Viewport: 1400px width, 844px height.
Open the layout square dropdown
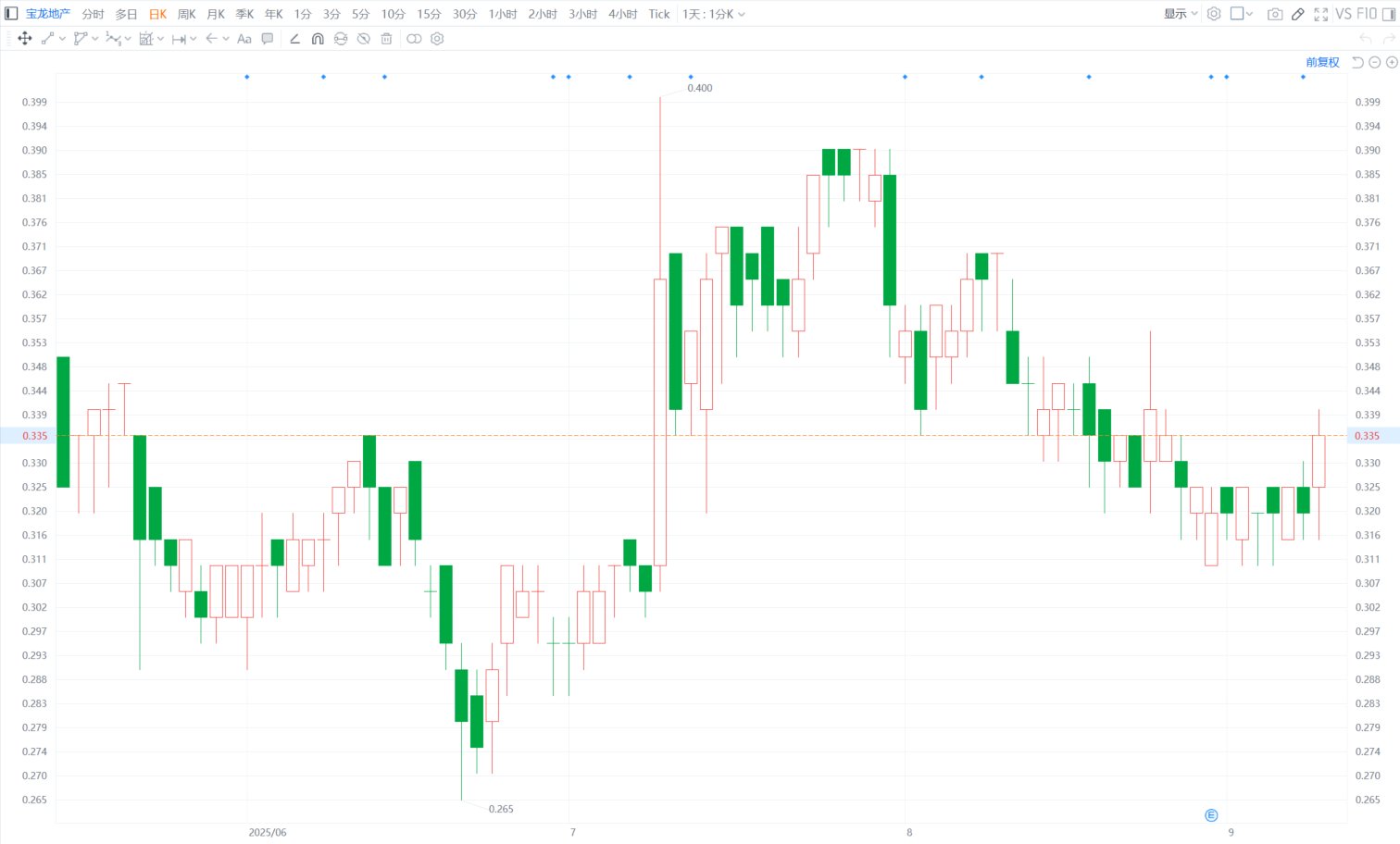pos(1242,14)
